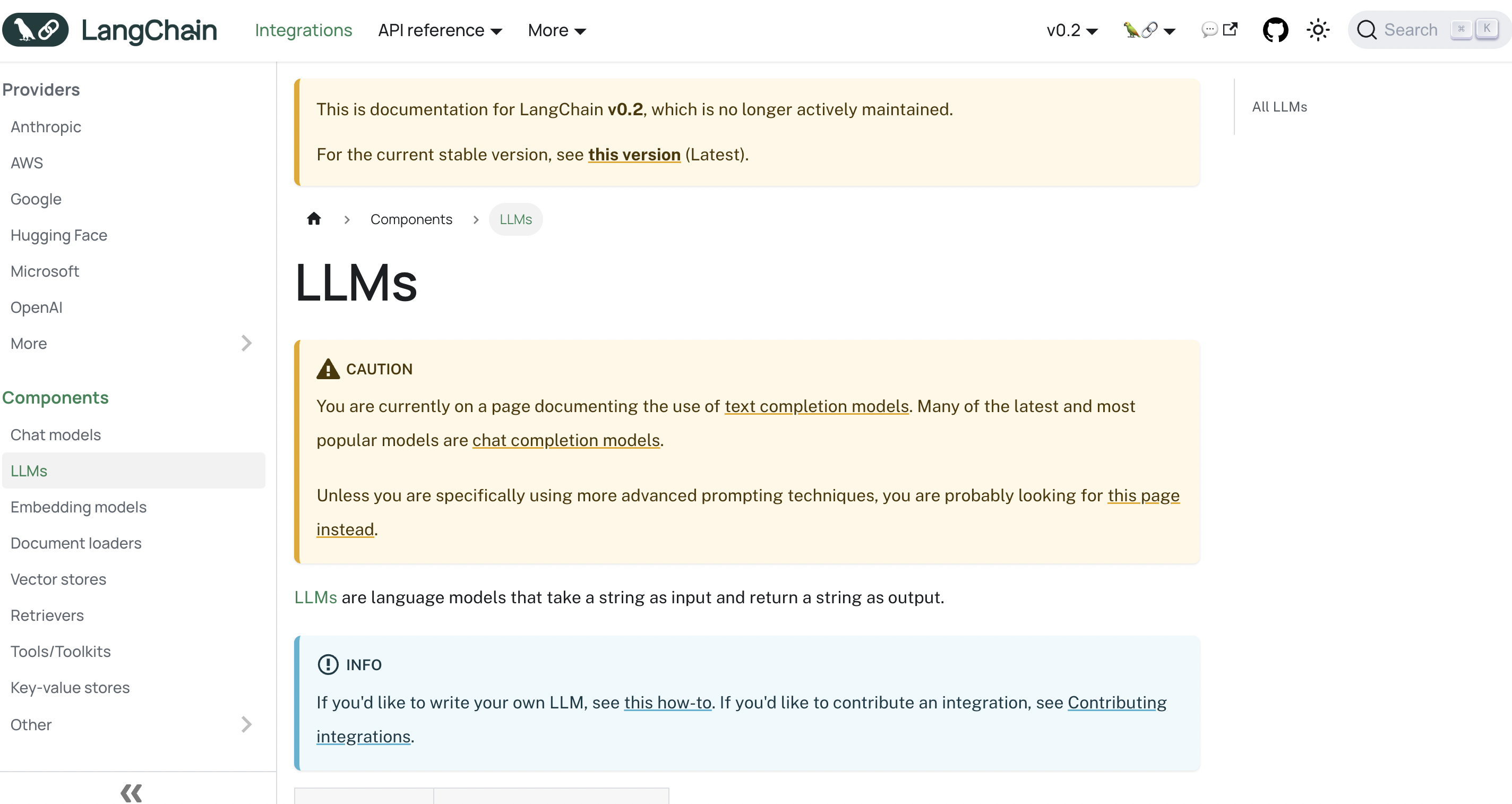Collapse sidebar with double-chevron icon
The width and height of the screenshot is (1512, 804).
pyautogui.click(x=131, y=792)
